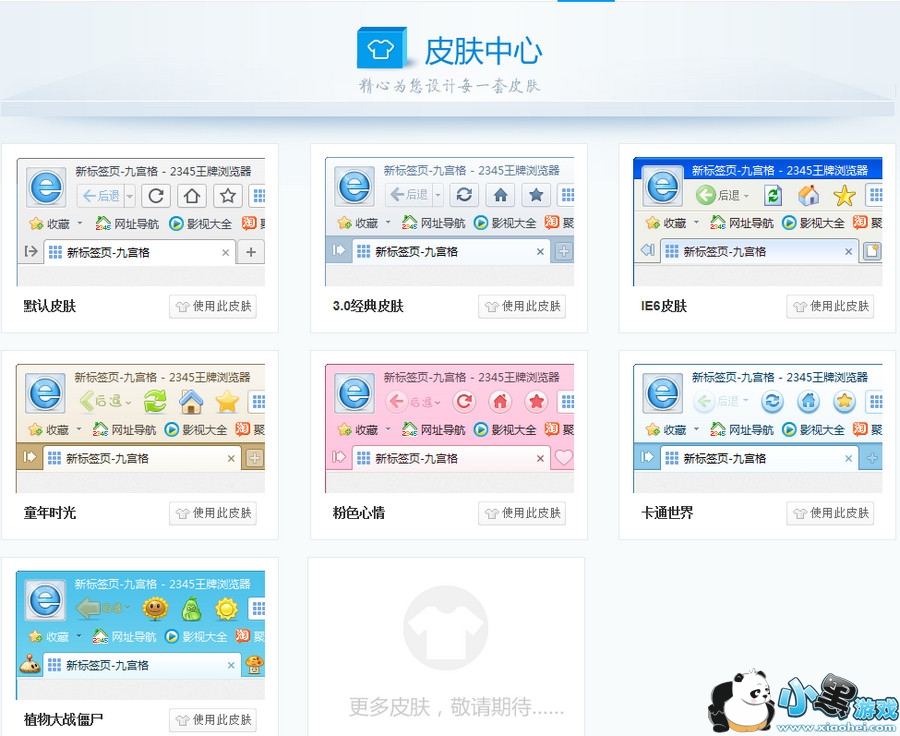
Task: Click the sunflower icon in 植物大战僵尸 preview
Action: coord(155,609)
